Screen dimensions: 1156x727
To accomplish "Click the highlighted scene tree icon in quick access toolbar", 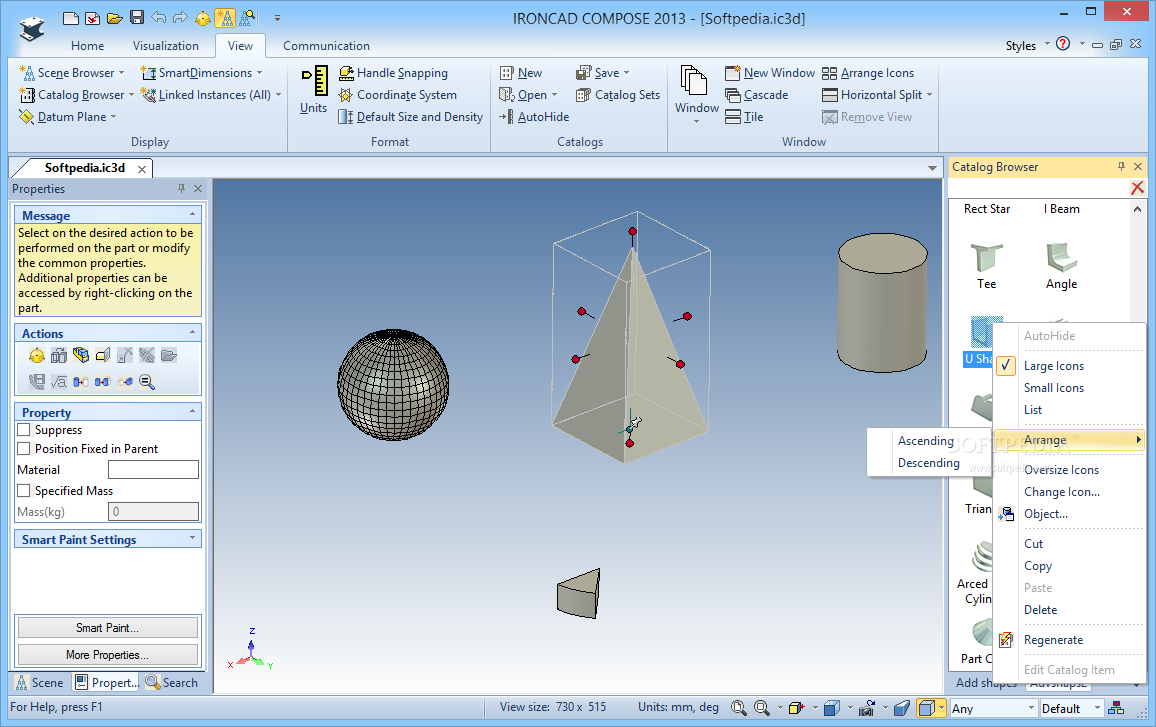I will (x=226, y=18).
